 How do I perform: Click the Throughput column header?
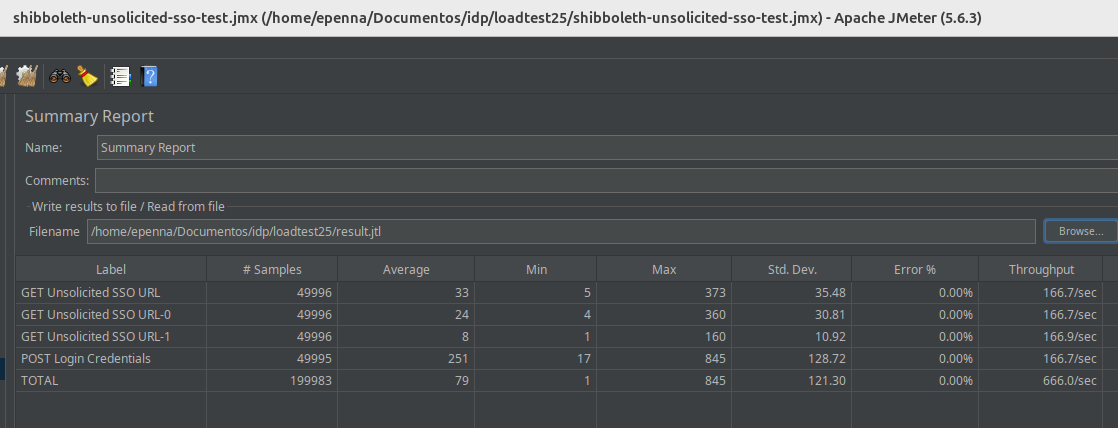(1041, 269)
